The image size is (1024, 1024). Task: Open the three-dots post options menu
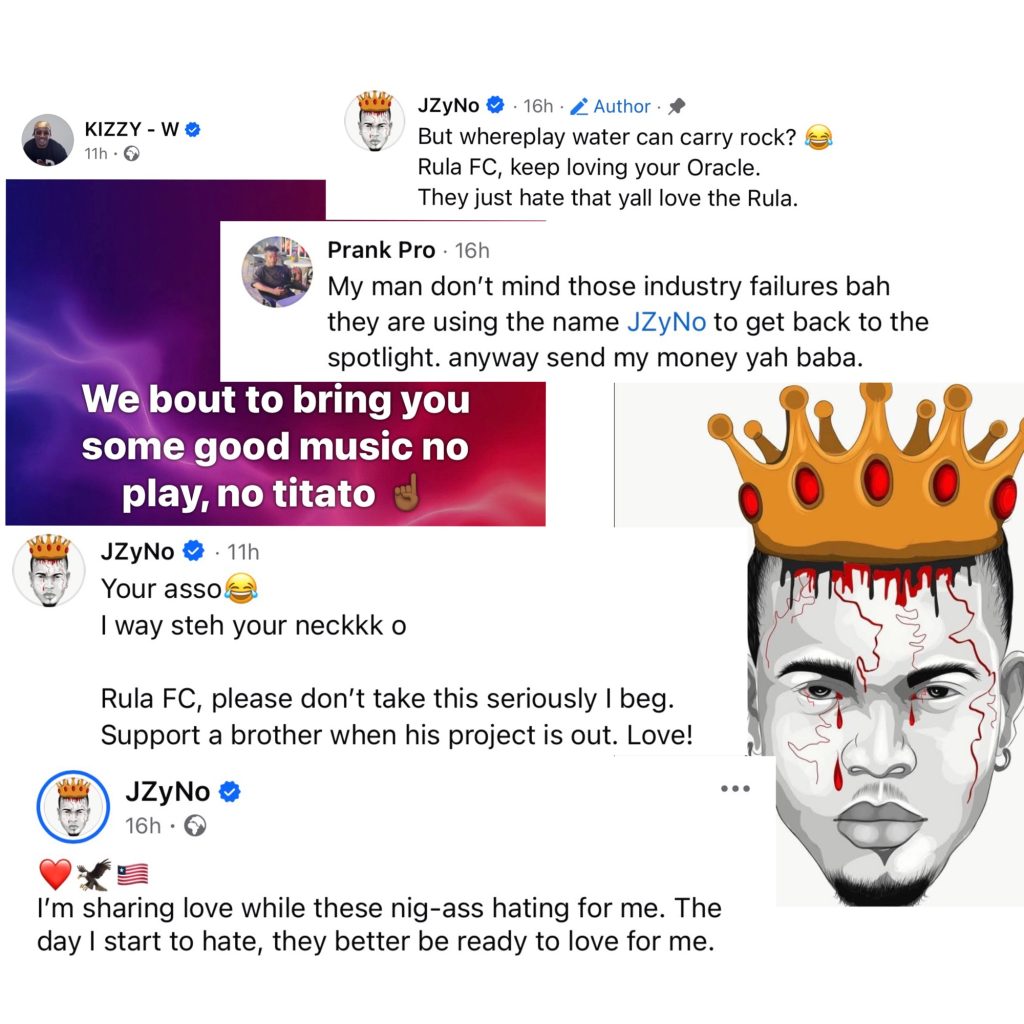735,789
